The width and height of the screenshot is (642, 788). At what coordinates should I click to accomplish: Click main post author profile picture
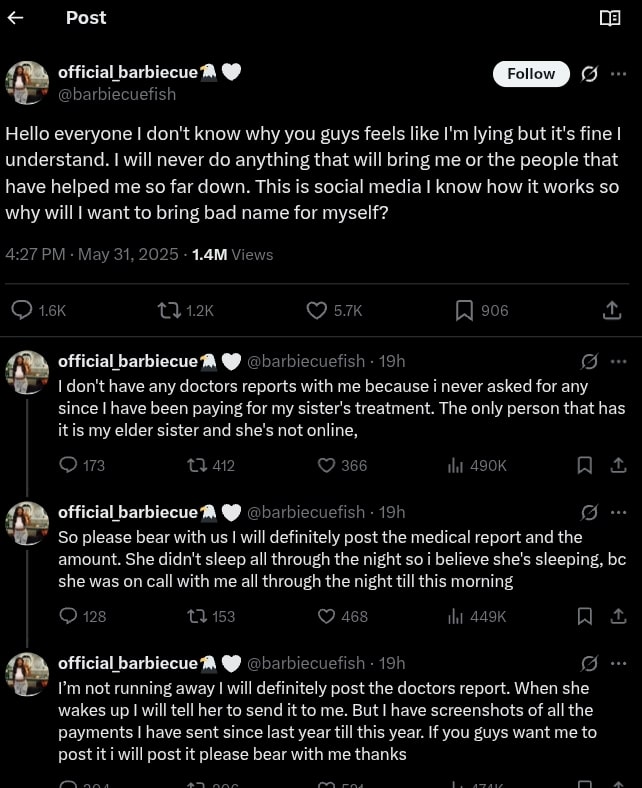tap(27, 83)
